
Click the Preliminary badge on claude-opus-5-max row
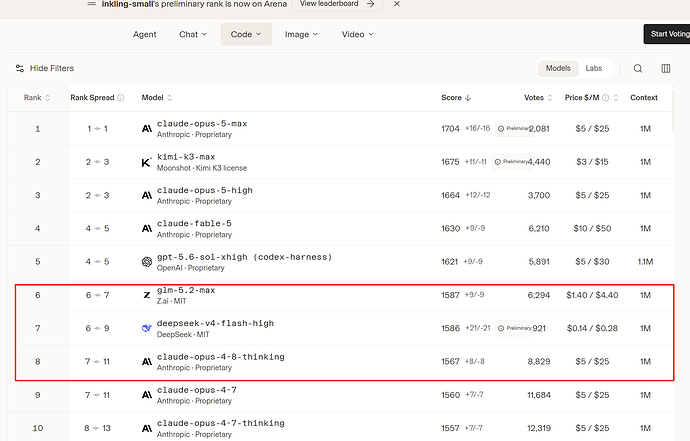point(513,129)
